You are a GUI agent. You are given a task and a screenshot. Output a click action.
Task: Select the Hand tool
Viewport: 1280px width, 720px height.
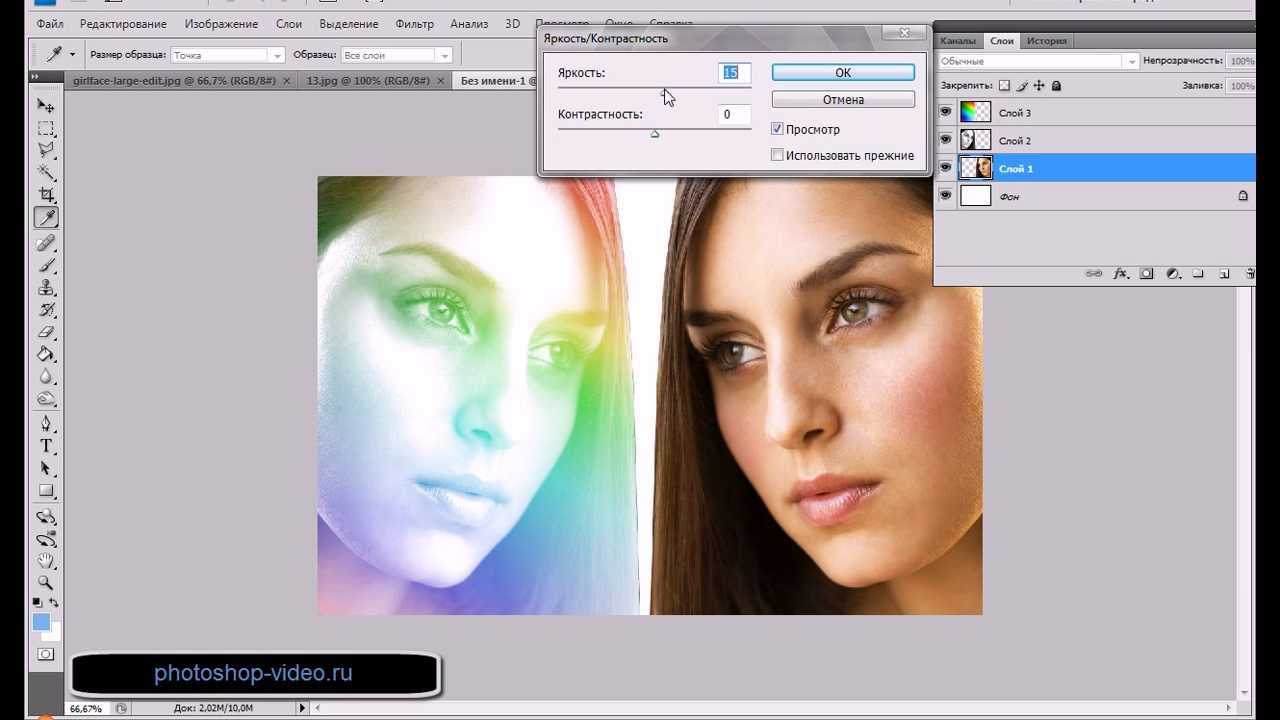pyautogui.click(x=46, y=561)
